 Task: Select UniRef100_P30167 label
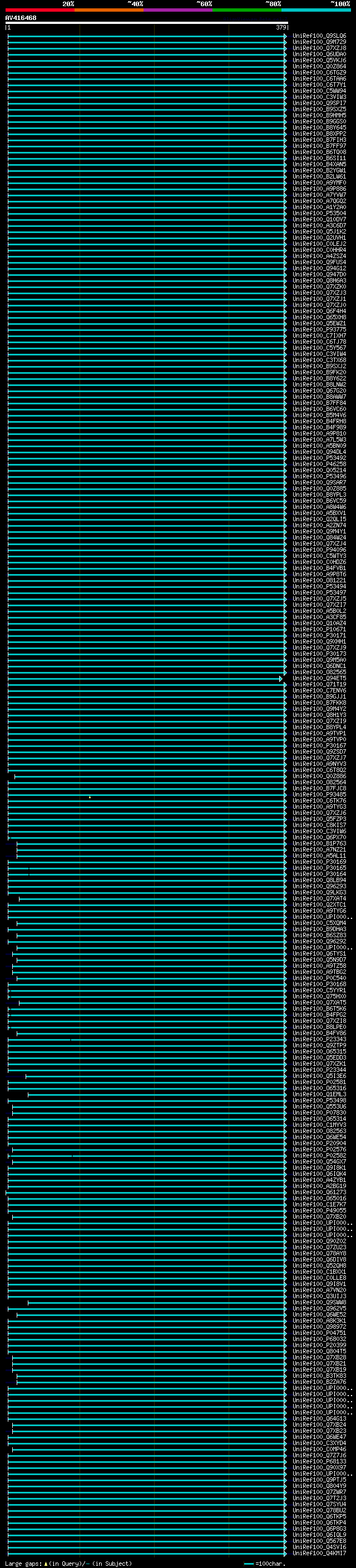tap(319, 746)
